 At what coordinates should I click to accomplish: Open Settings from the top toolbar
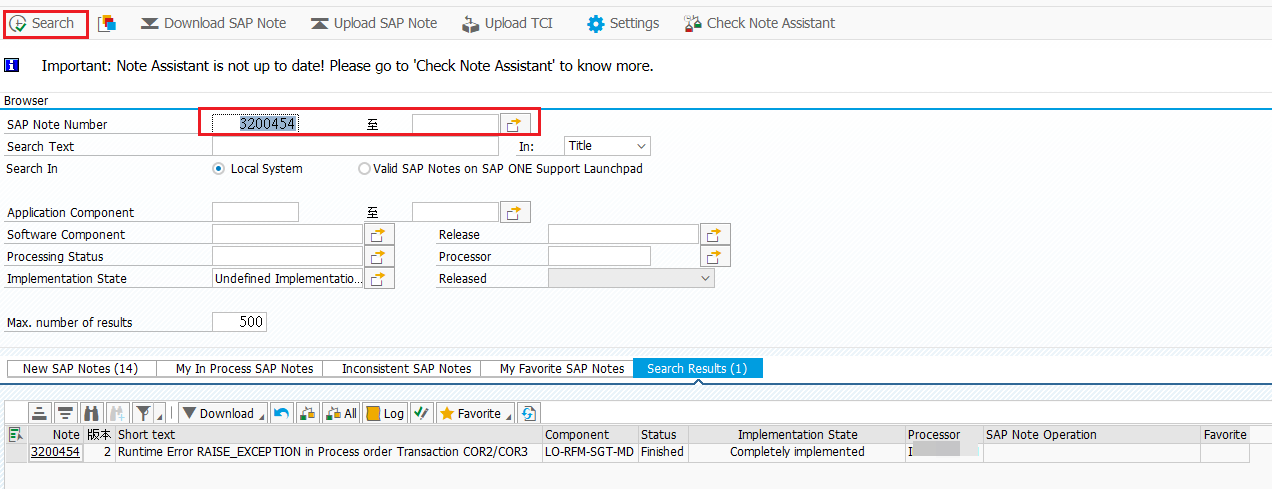[623, 23]
